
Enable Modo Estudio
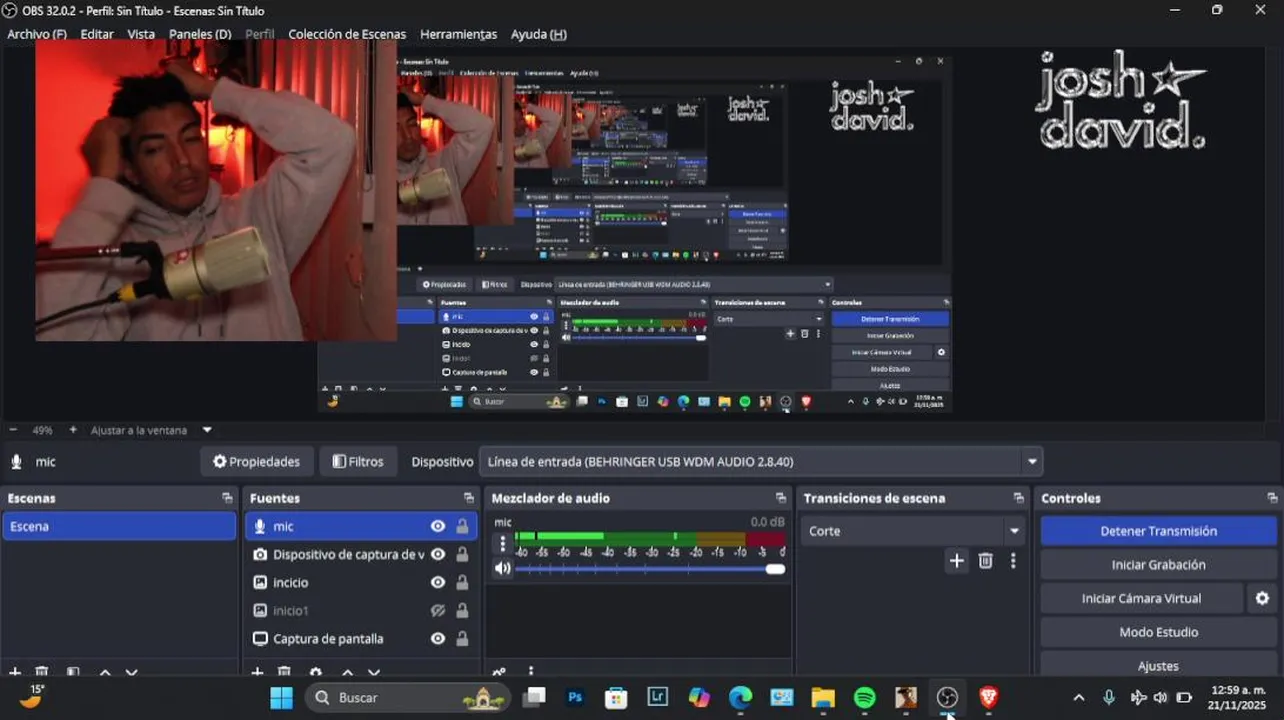click(1159, 632)
